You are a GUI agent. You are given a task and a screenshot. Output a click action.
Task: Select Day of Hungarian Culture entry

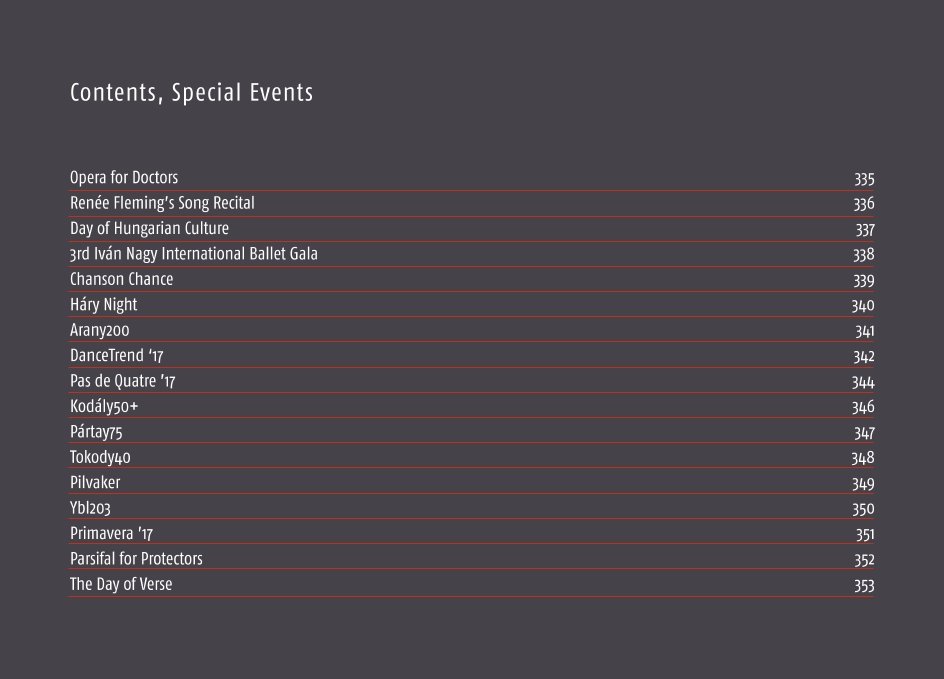(x=149, y=229)
